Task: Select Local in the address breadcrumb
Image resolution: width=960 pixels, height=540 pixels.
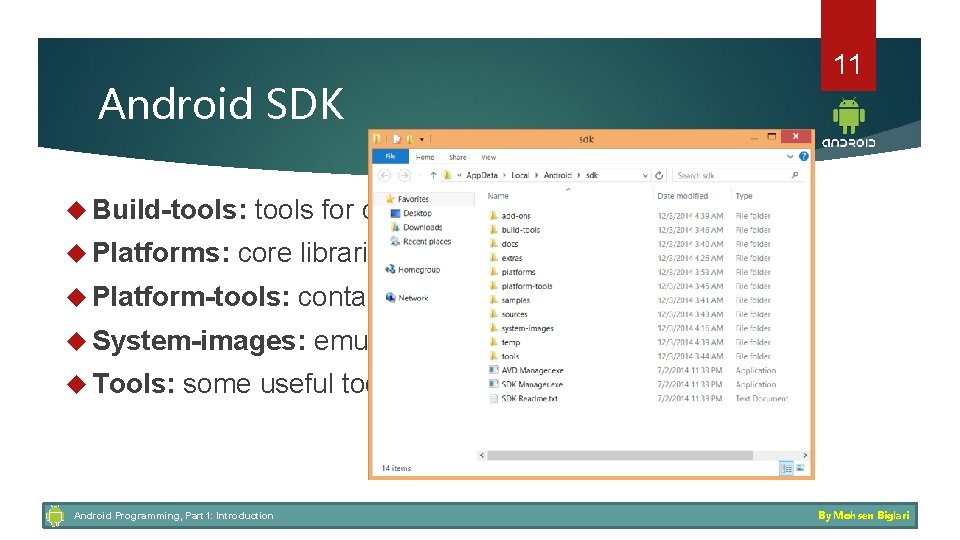Action: coord(520,175)
